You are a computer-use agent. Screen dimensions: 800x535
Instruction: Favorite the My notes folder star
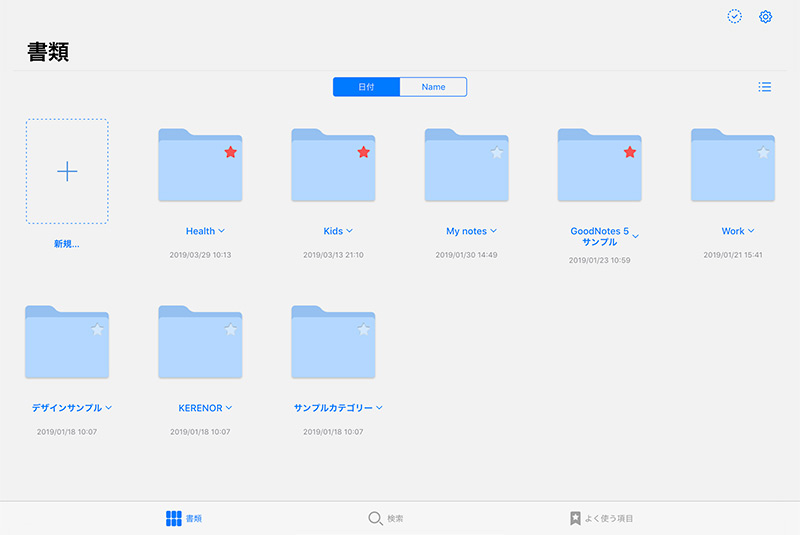click(497, 152)
